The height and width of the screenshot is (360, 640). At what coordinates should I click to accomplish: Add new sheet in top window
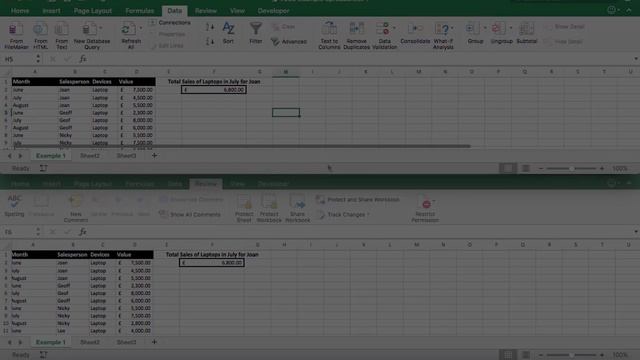[154, 156]
